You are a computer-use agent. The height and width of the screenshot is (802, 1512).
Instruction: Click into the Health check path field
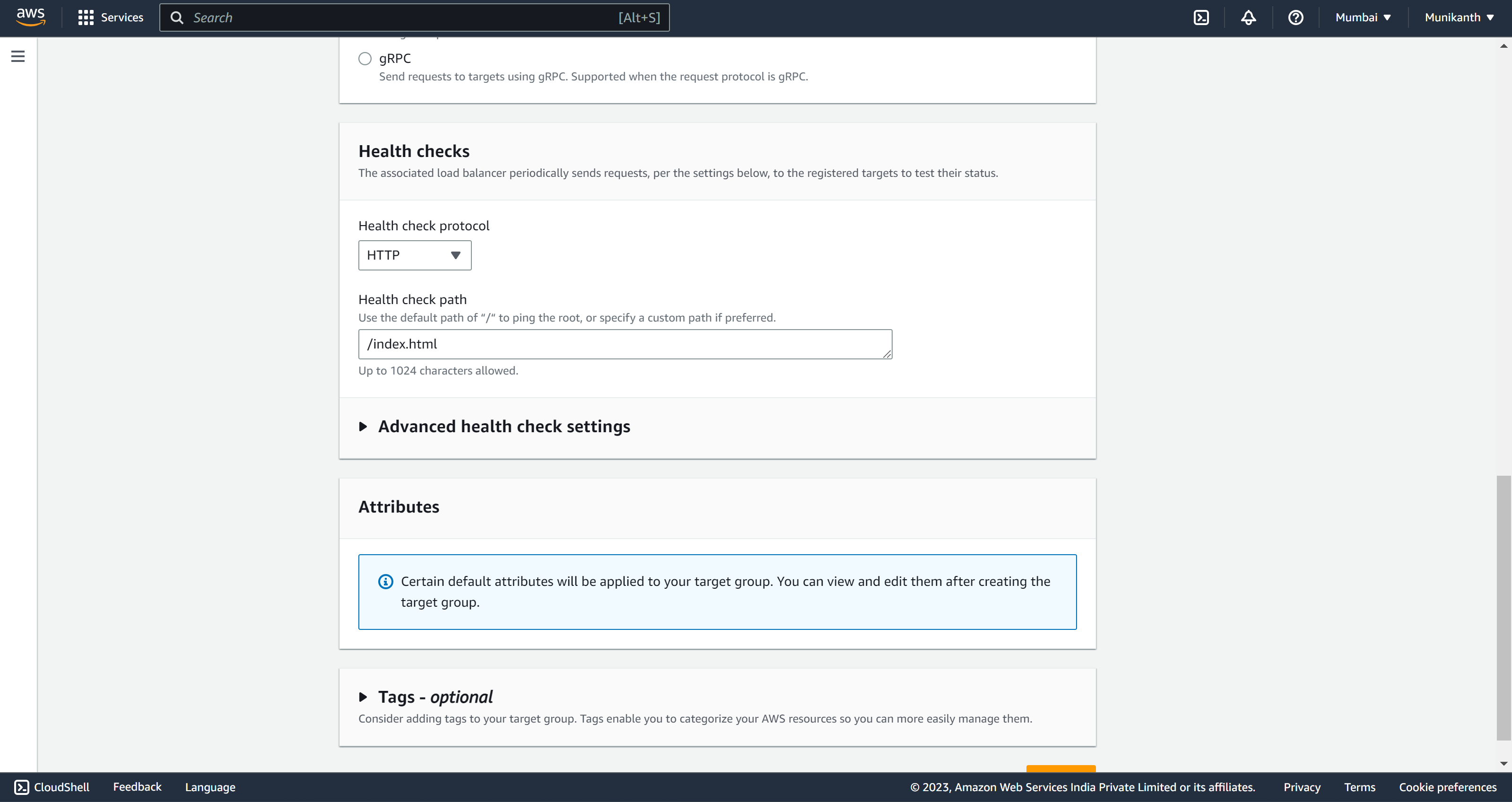tap(625, 344)
